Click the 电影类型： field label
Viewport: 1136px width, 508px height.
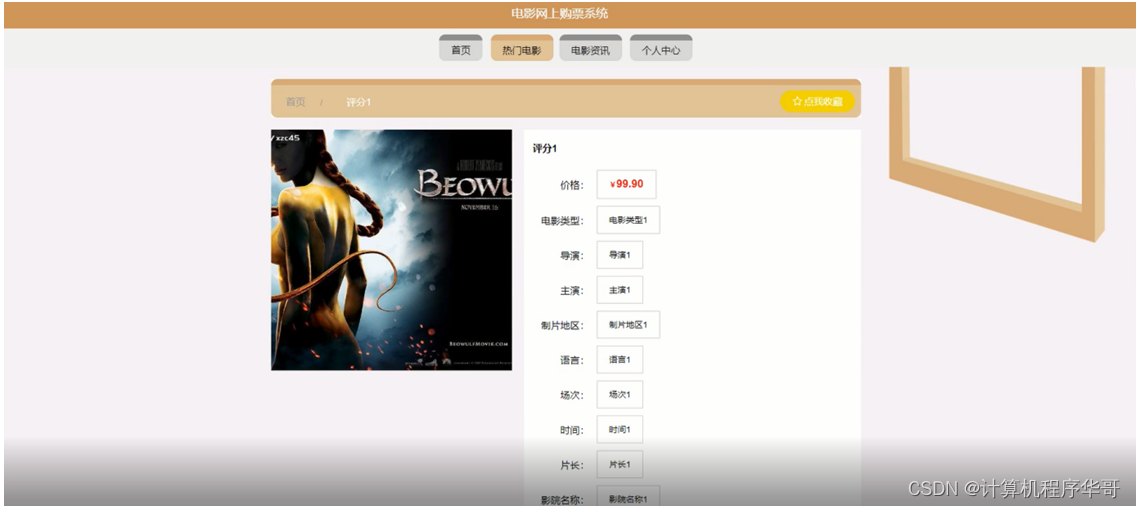(562, 221)
